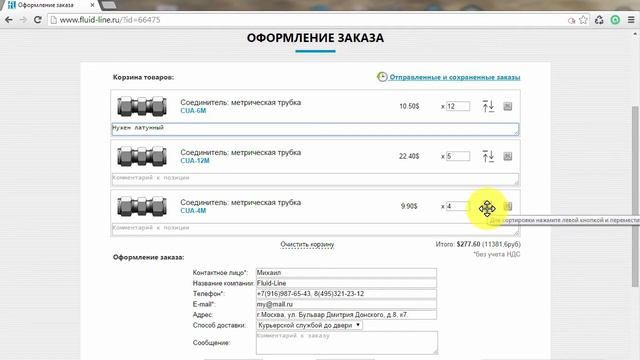
Task: Click the move handle icon for CUA-4M
Action: click(487, 208)
